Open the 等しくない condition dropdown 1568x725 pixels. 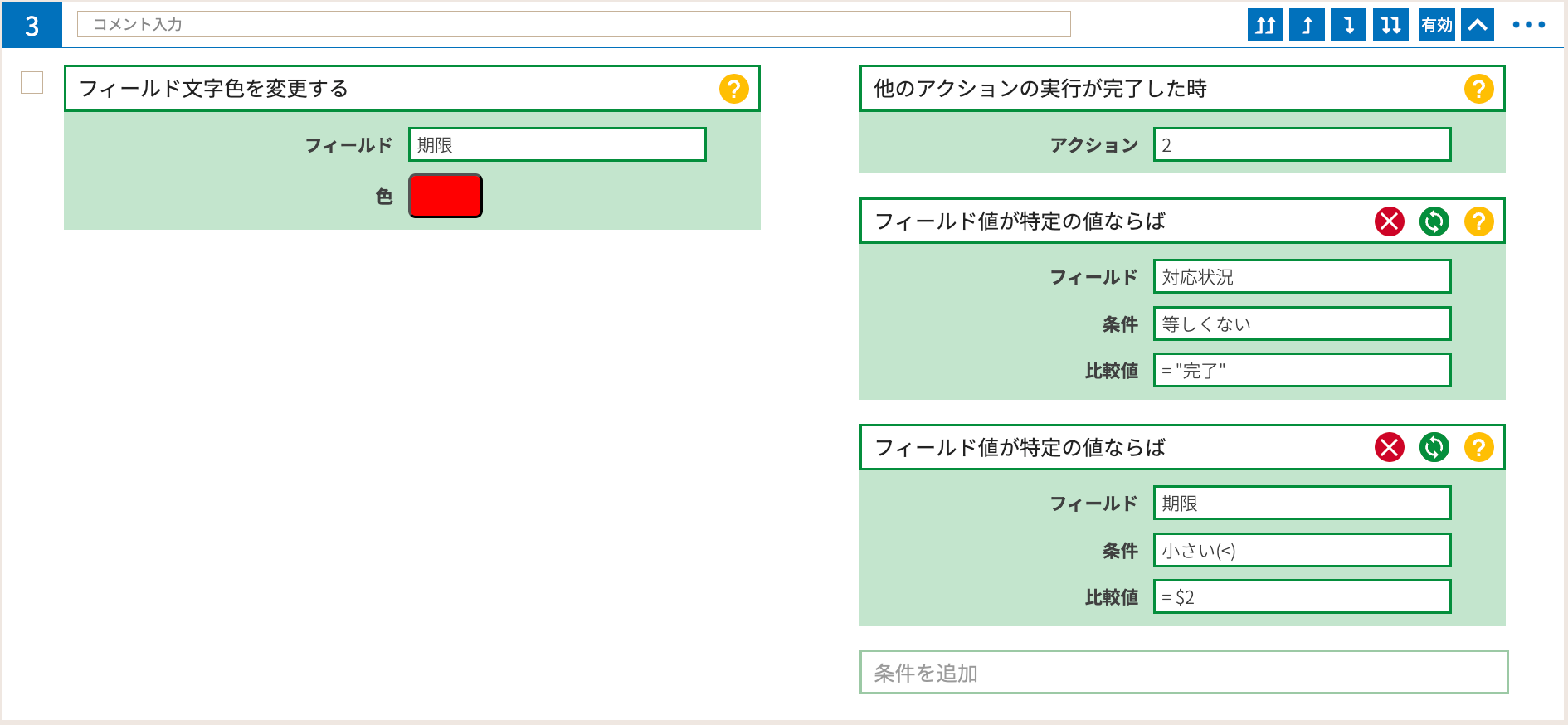pyautogui.click(x=1302, y=324)
